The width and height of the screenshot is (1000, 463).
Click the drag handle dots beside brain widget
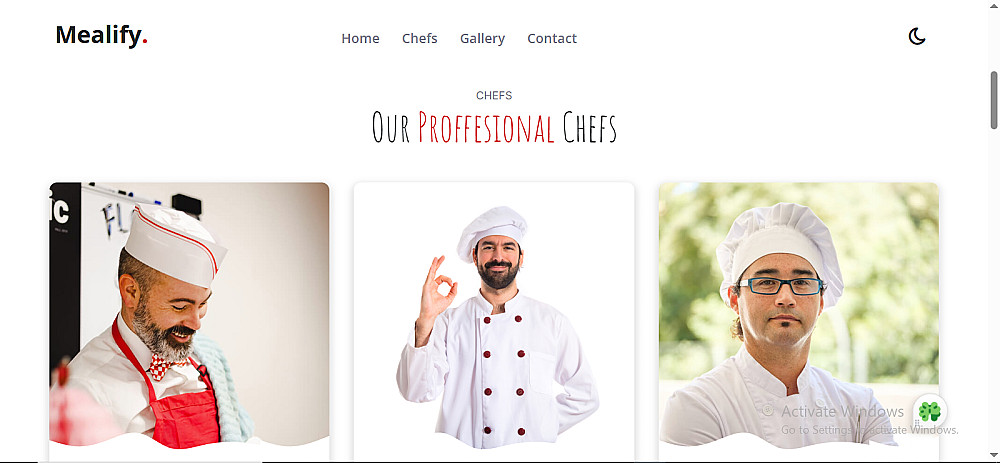point(917,423)
